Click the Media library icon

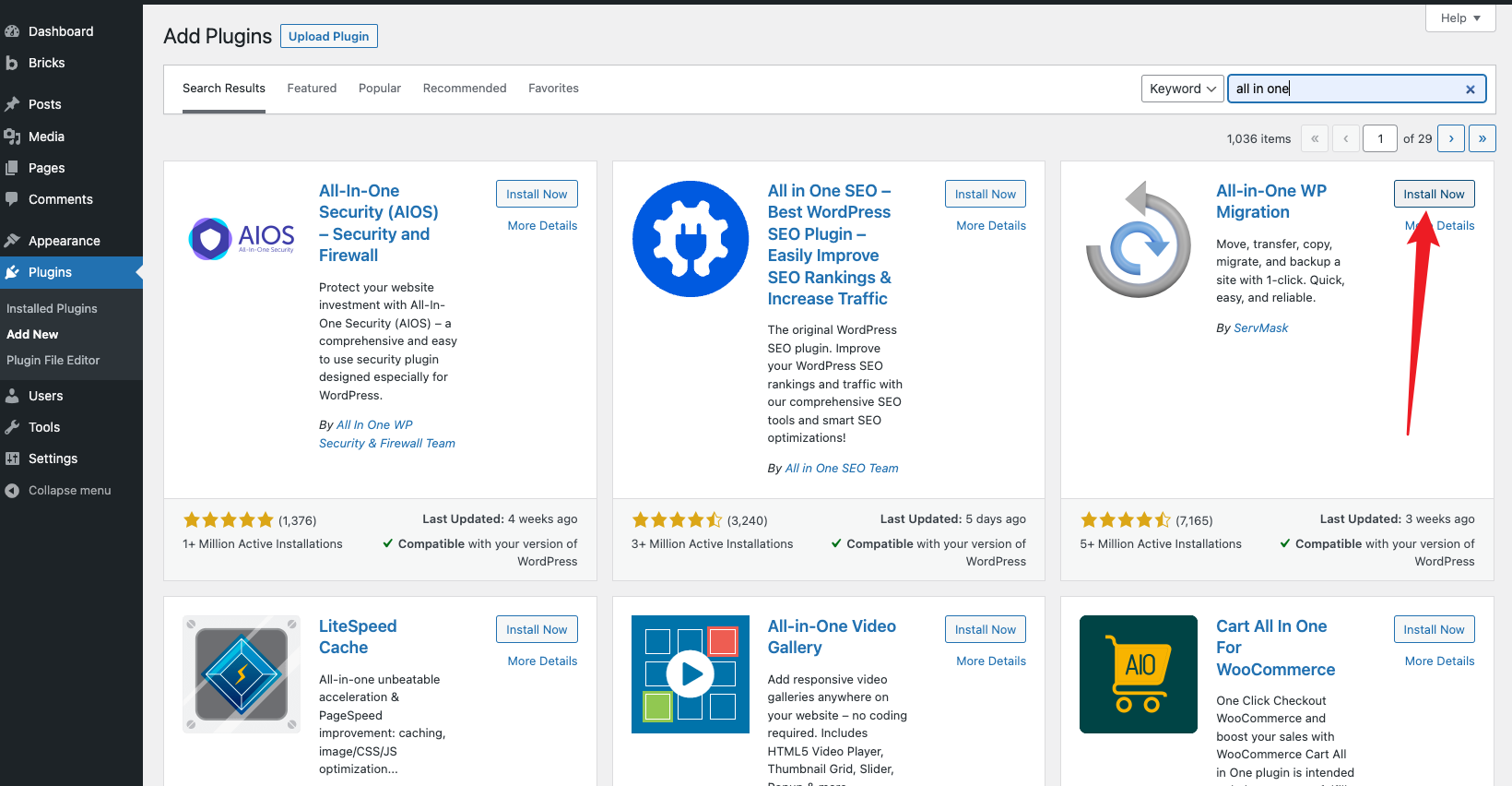tap(12, 137)
